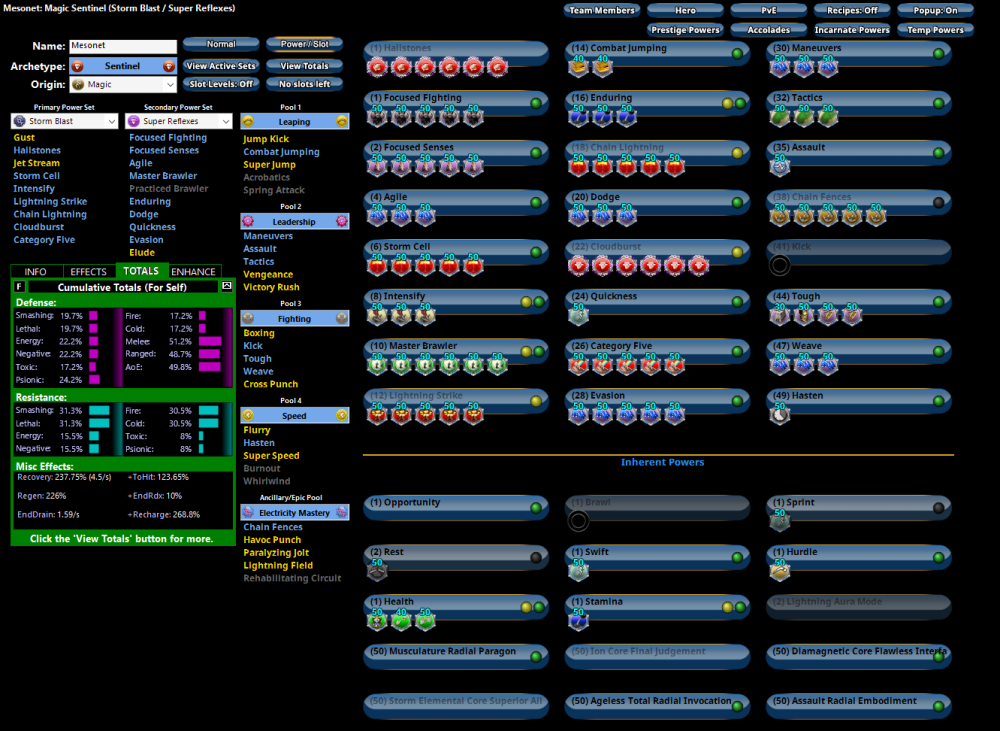Click the first enhancement slot under Tactics

click(x=780, y=117)
